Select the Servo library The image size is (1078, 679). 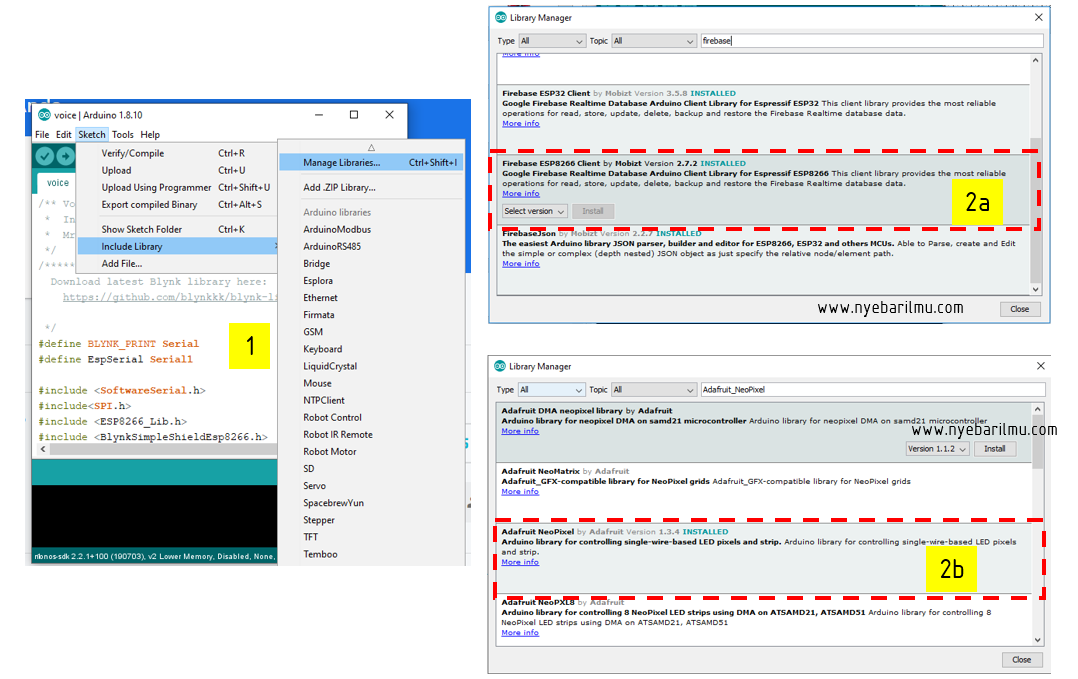314,486
